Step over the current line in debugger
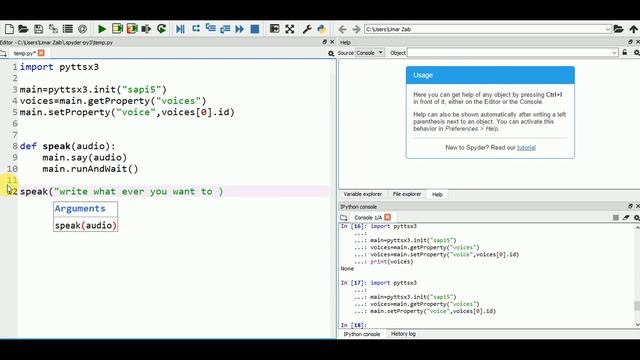640x360 pixels. [x=196, y=29]
